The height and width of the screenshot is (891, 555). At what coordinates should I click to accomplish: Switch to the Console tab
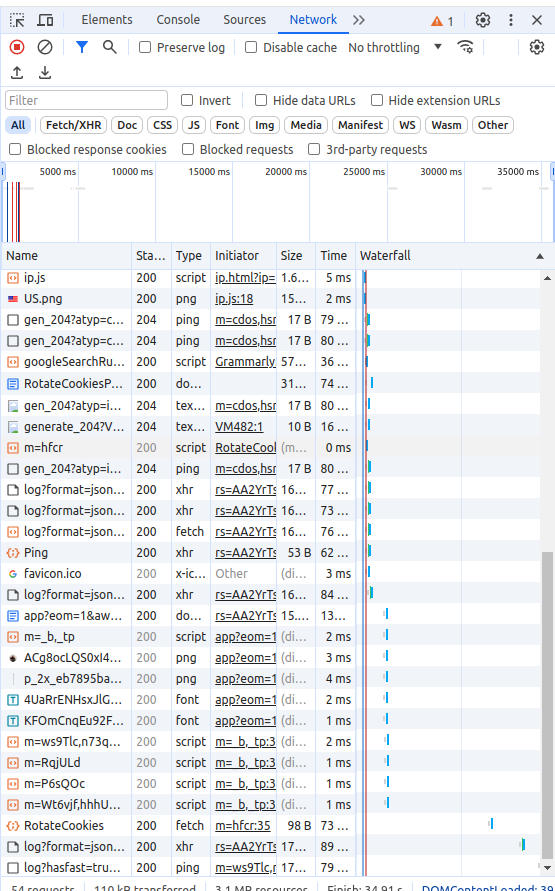point(178,20)
